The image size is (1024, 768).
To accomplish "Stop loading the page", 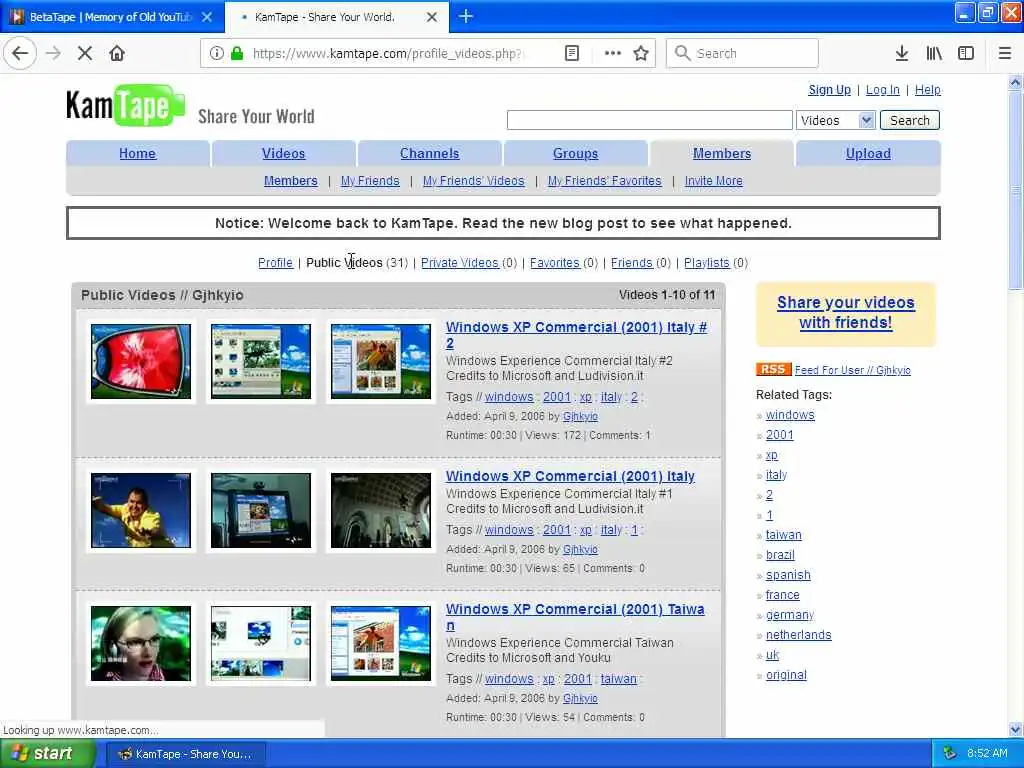I will pyautogui.click(x=85, y=54).
